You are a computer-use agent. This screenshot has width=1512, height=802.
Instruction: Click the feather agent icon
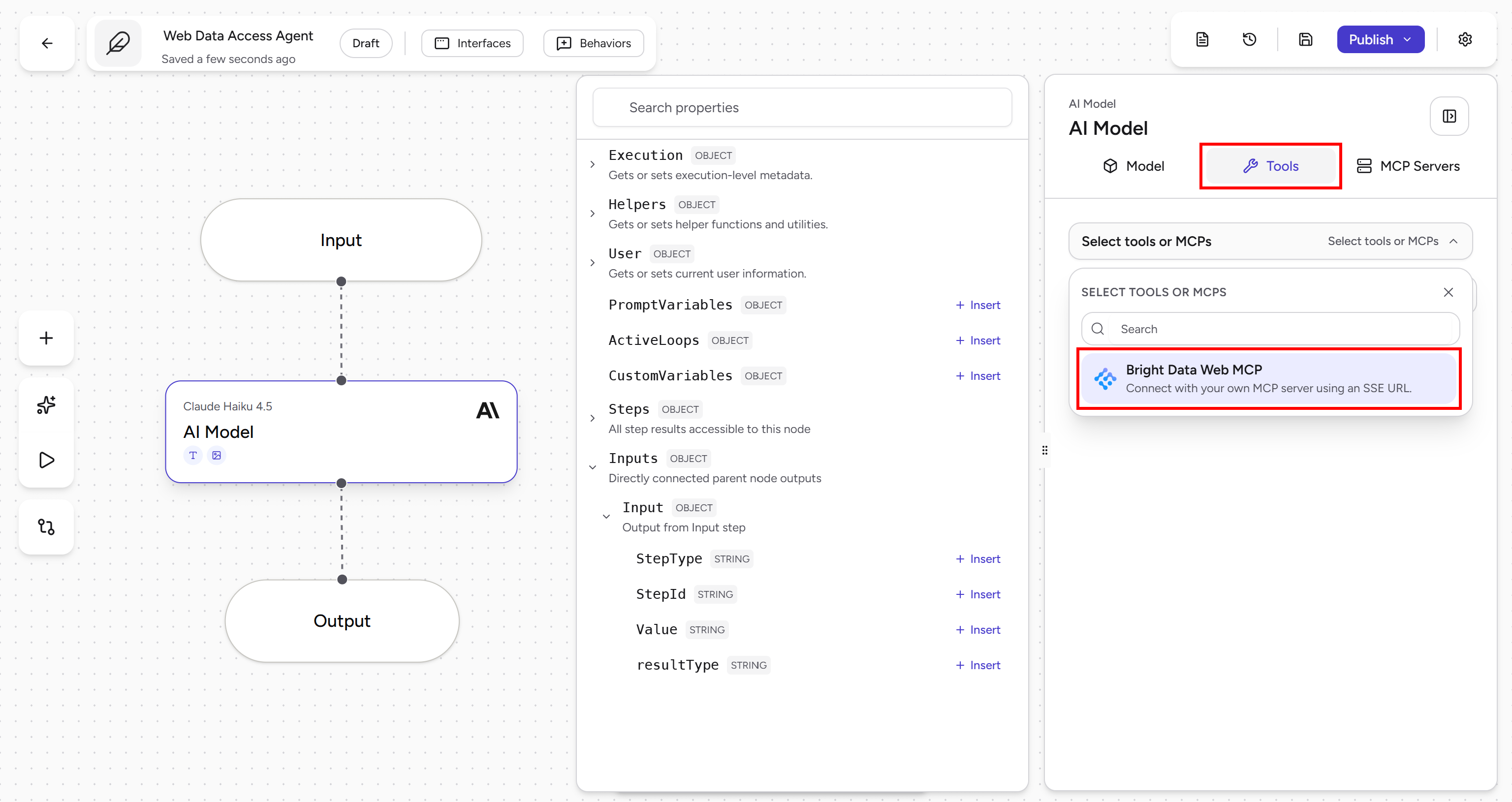point(118,43)
